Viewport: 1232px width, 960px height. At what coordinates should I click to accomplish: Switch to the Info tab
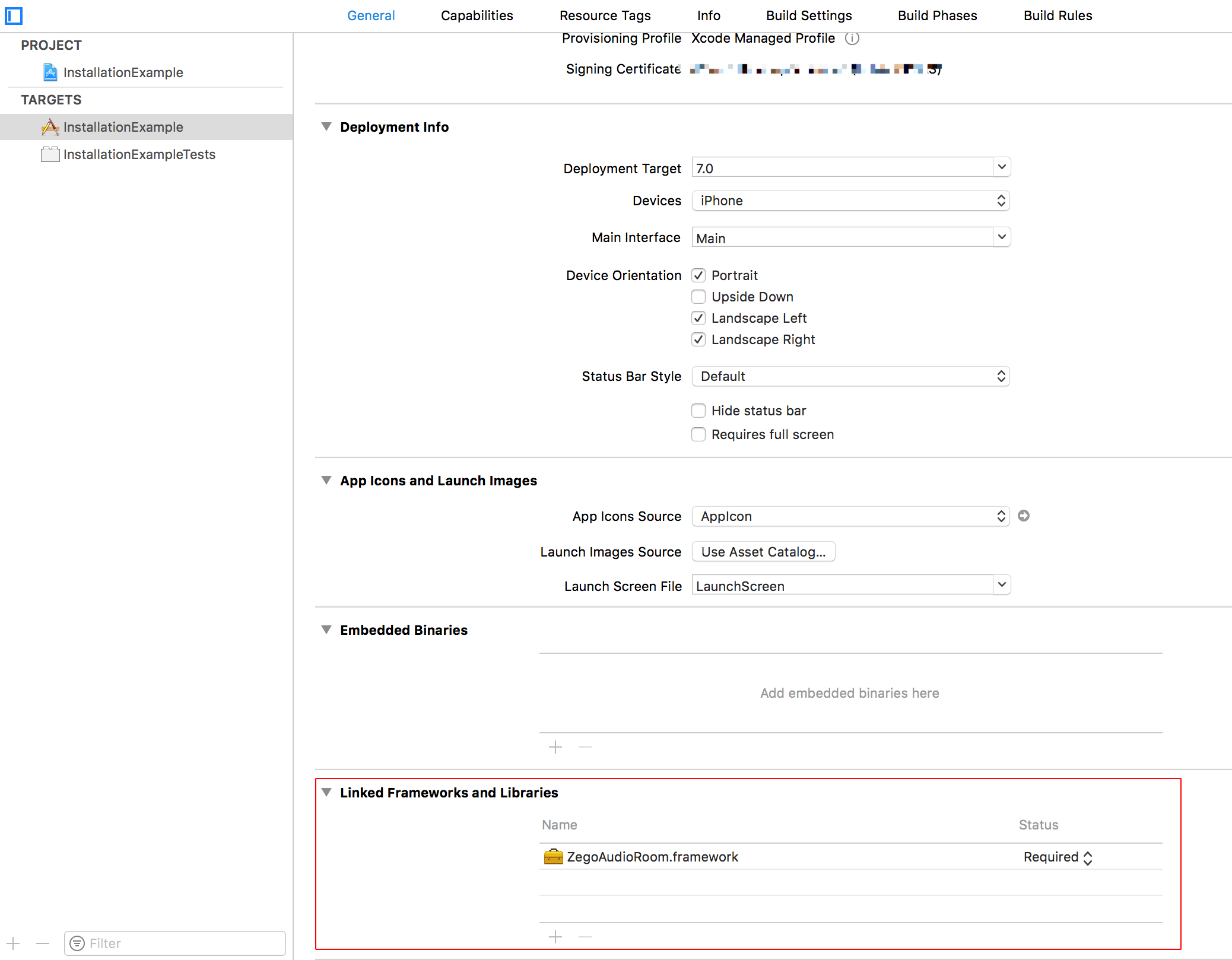[x=709, y=15]
